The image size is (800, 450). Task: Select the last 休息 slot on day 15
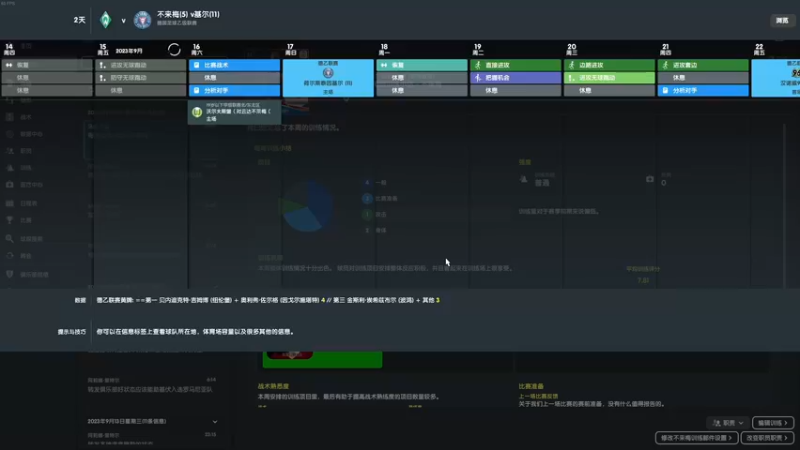point(141,90)
